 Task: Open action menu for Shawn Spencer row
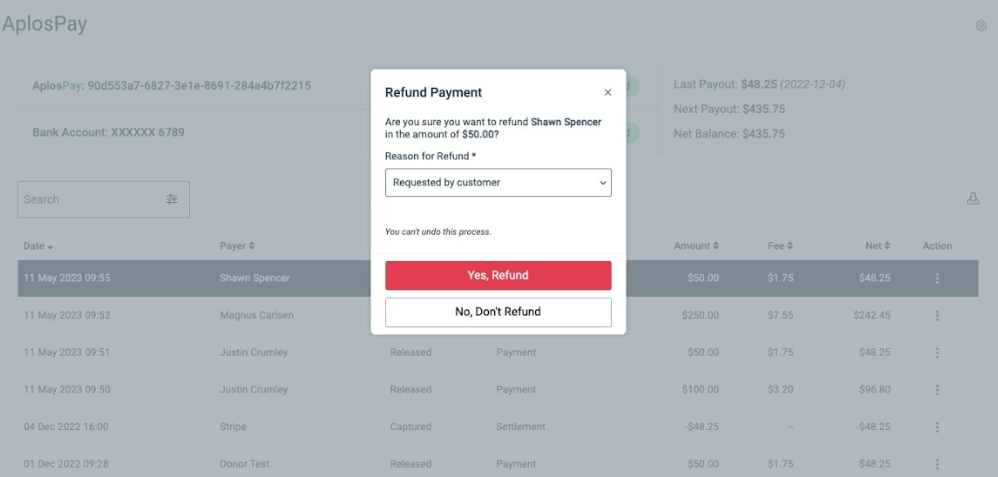tap(937, 278)
